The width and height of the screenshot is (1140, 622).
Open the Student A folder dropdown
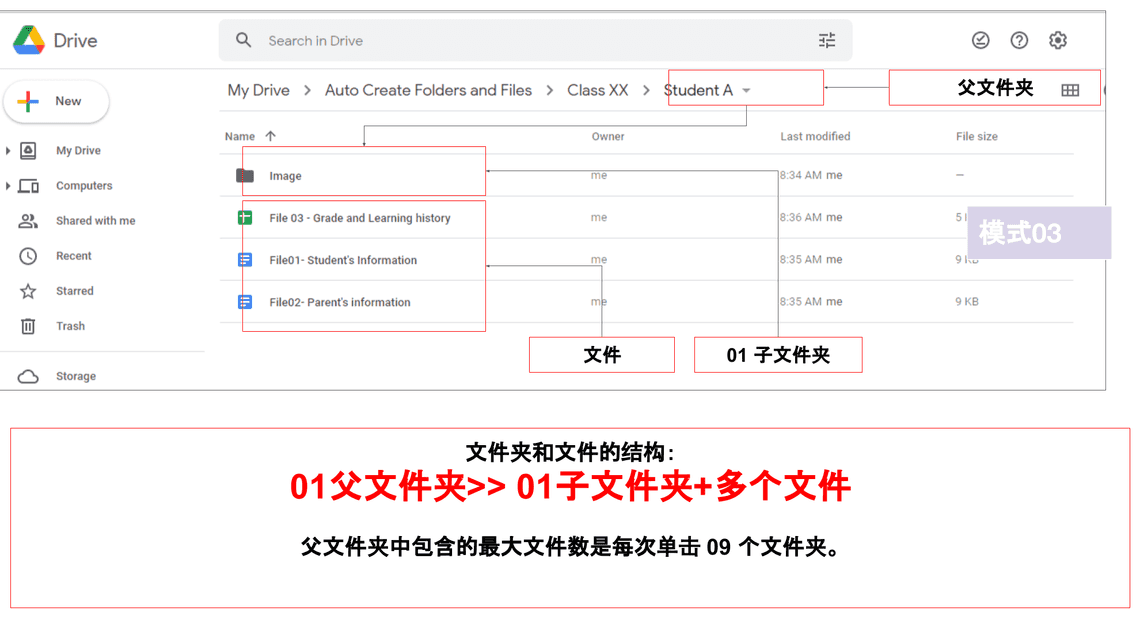tap(746, 91)
